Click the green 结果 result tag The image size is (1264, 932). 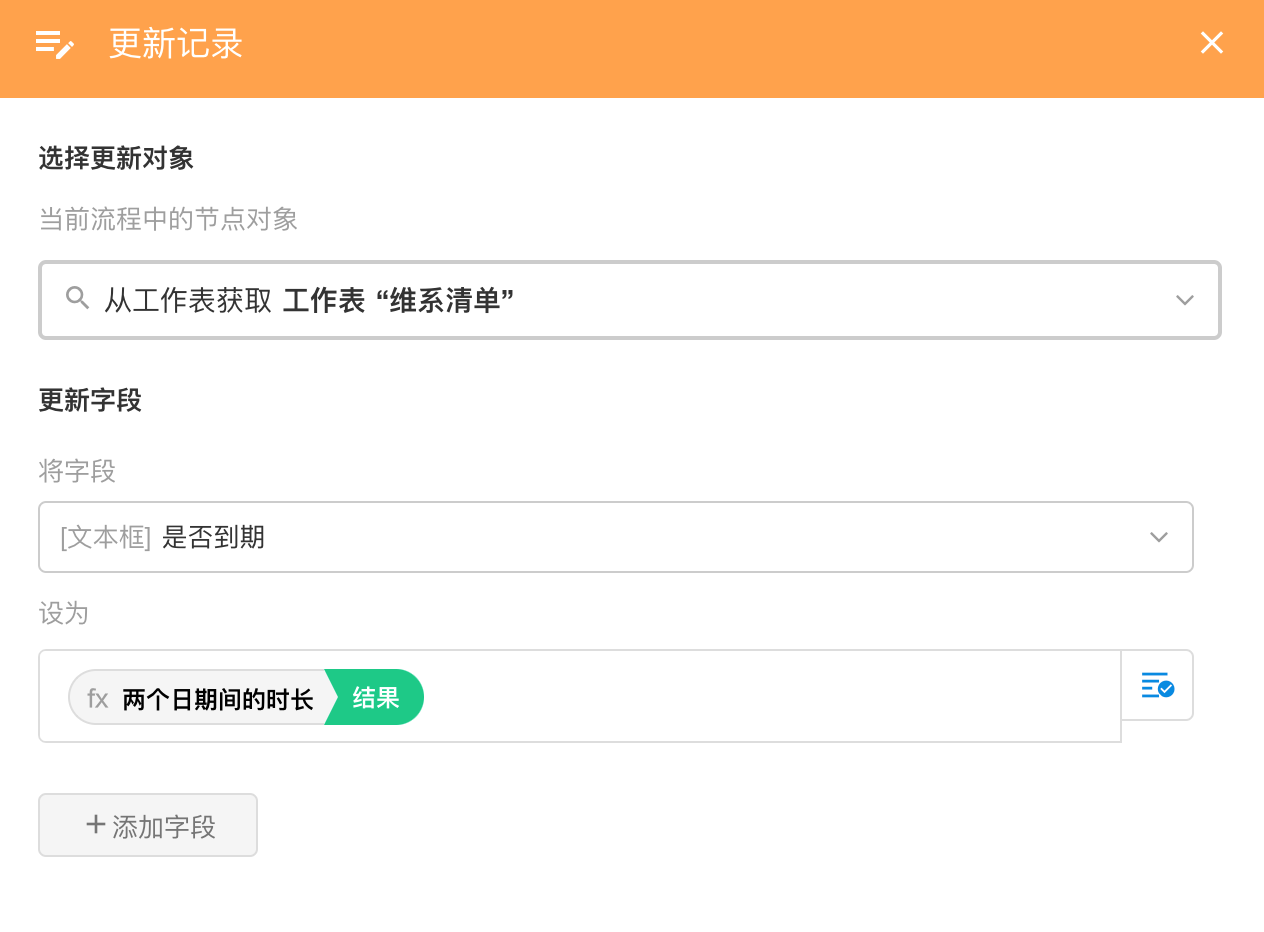pyautogui.click(x=376, y=698)
